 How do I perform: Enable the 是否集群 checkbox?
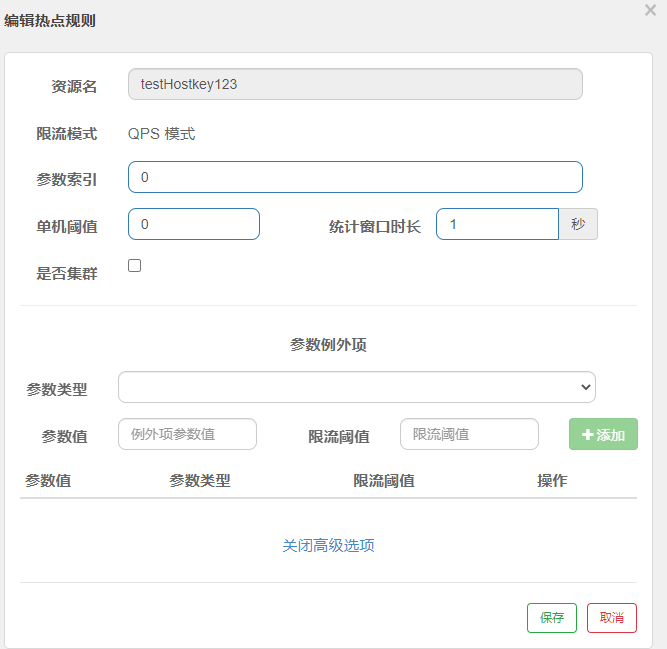(134, 265)
